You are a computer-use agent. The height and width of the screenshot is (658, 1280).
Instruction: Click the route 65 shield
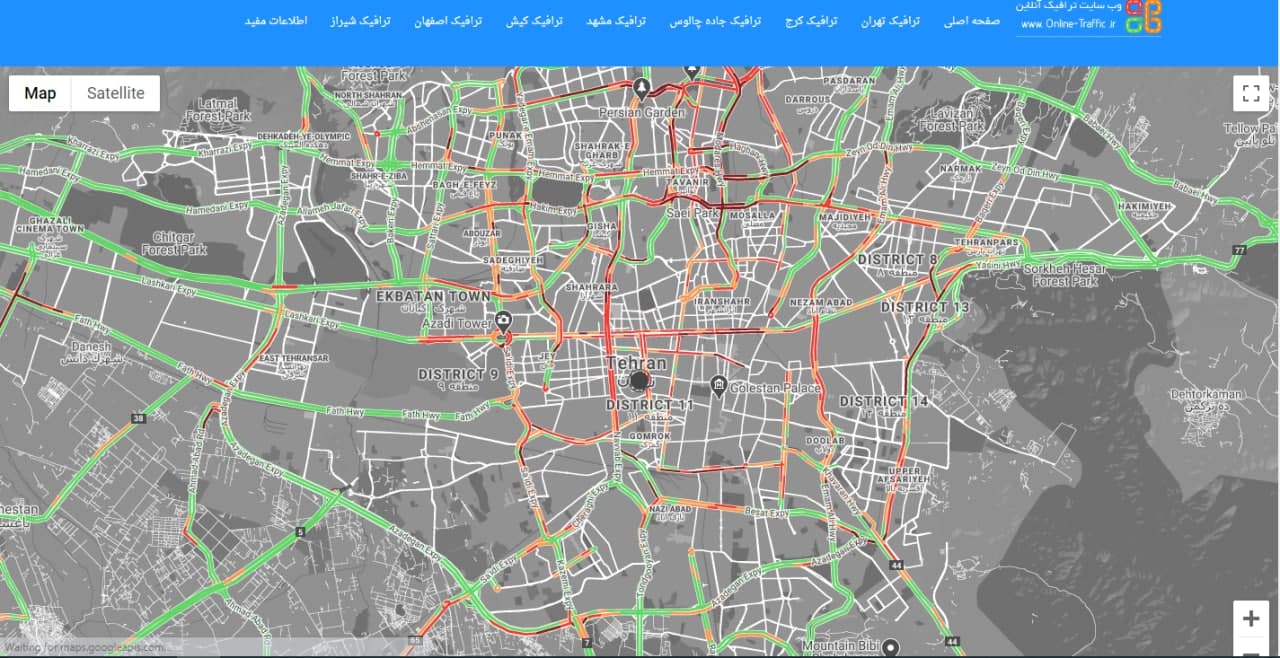click(414, 640)
